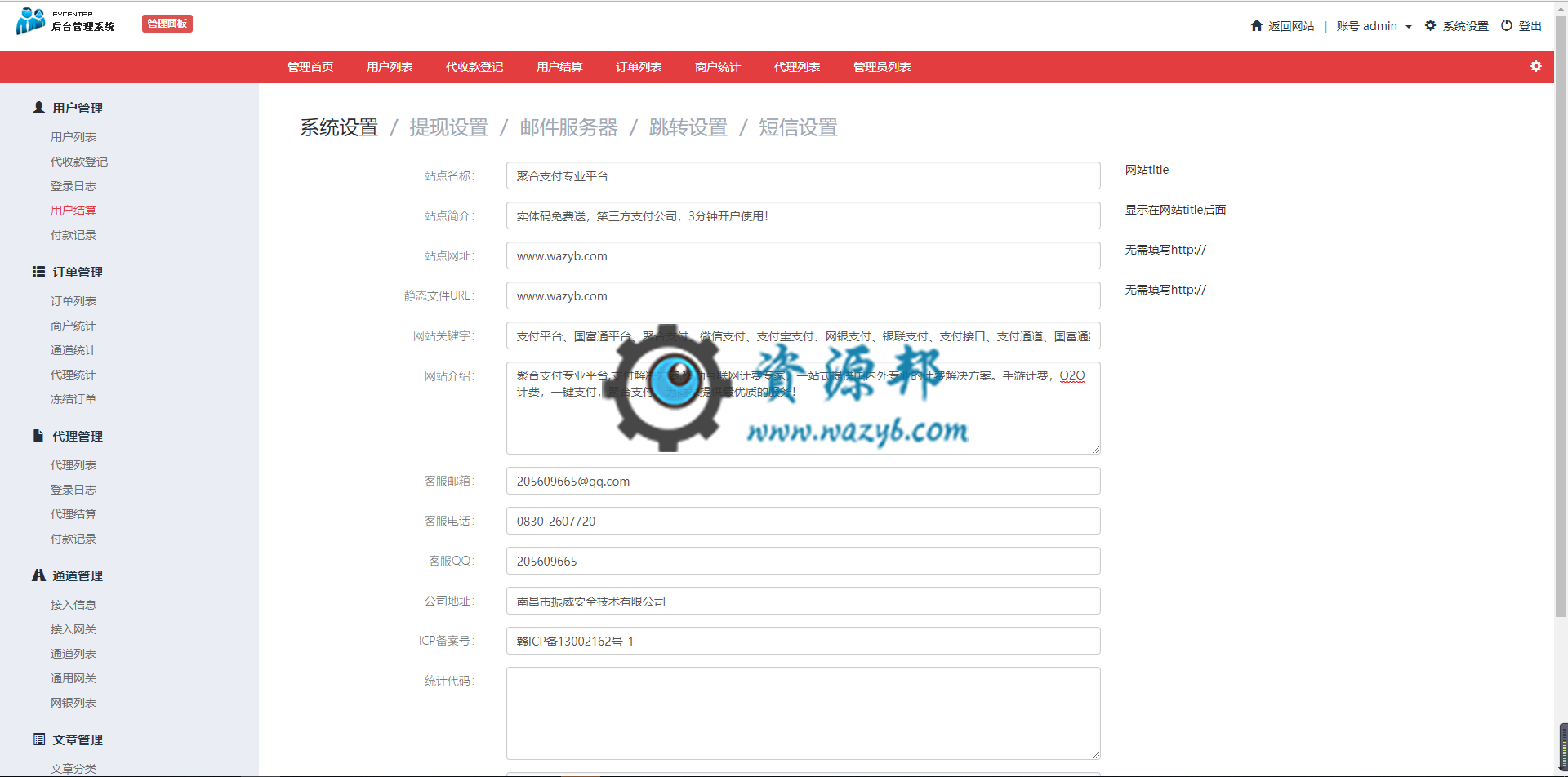
Task: Open sidebar 用户列表 under 用户管理
Action: pyautogui.click(x=73, y=137)
